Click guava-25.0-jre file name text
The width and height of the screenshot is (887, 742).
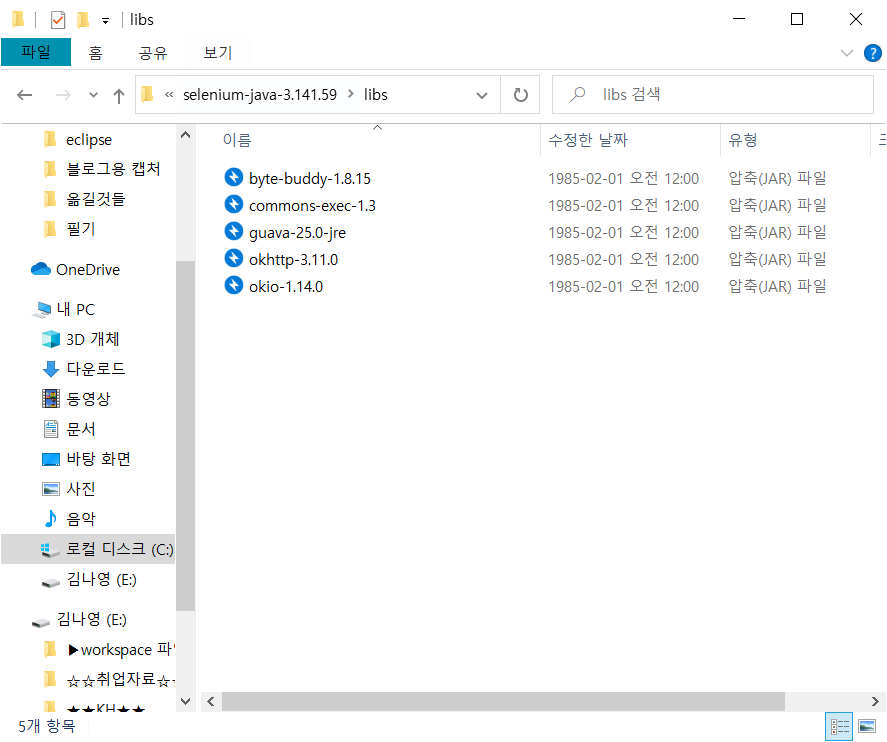tap(297, 232)
